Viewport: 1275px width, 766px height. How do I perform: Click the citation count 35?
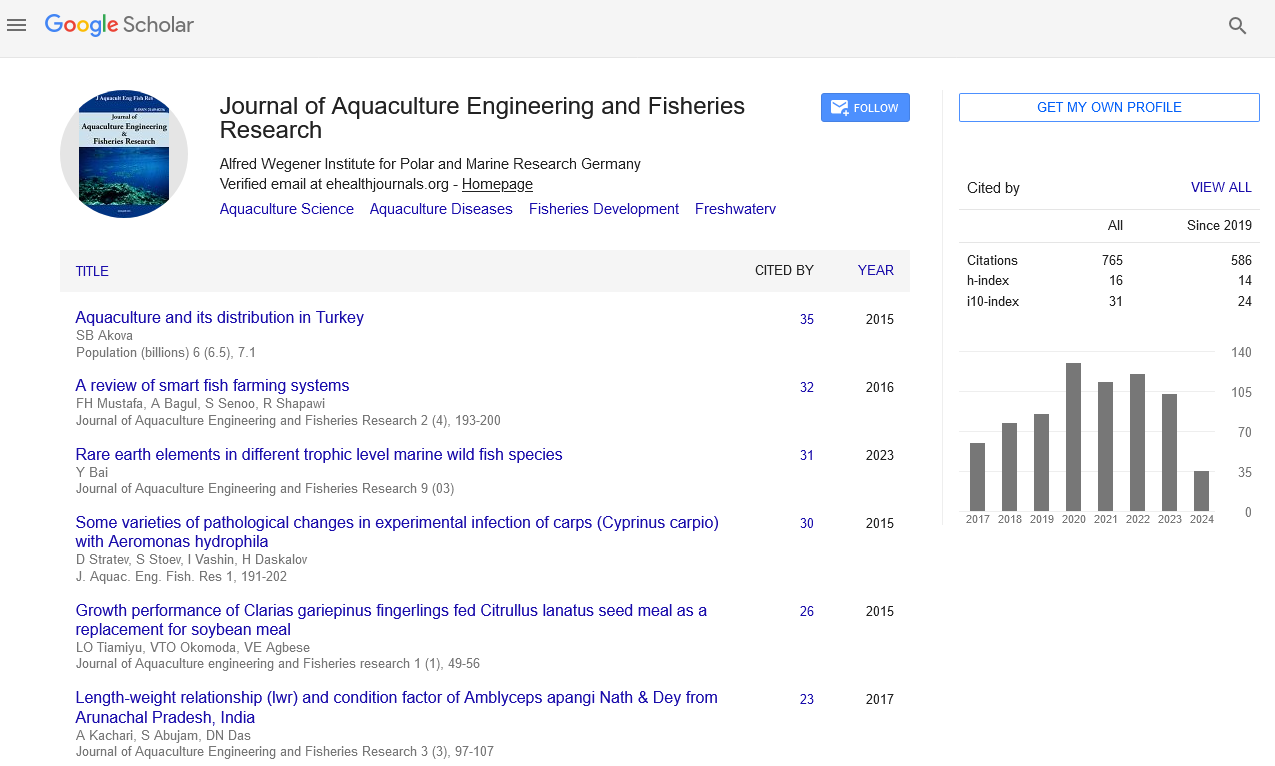point(807,320)
